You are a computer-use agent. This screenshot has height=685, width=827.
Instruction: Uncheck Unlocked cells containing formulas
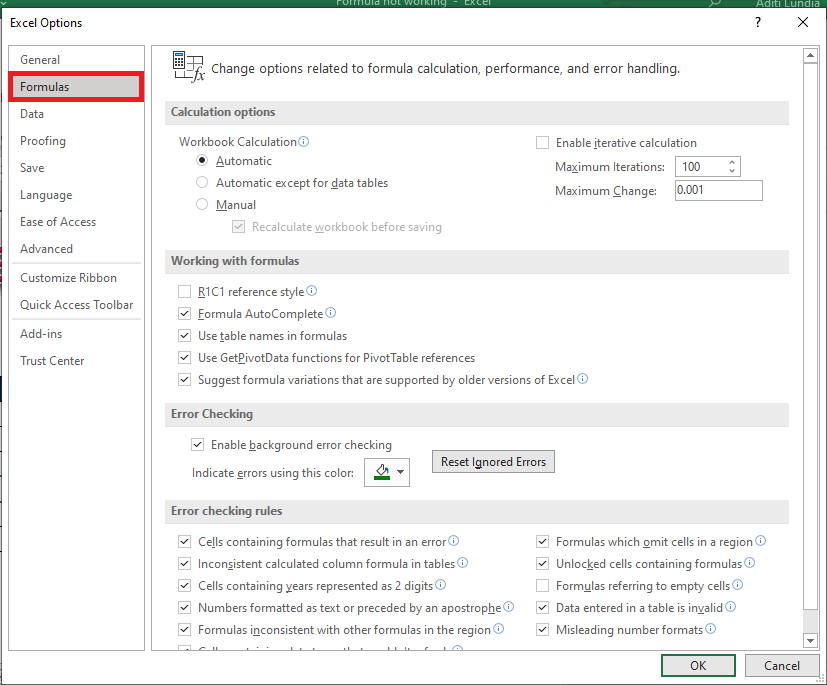[542, 563]
